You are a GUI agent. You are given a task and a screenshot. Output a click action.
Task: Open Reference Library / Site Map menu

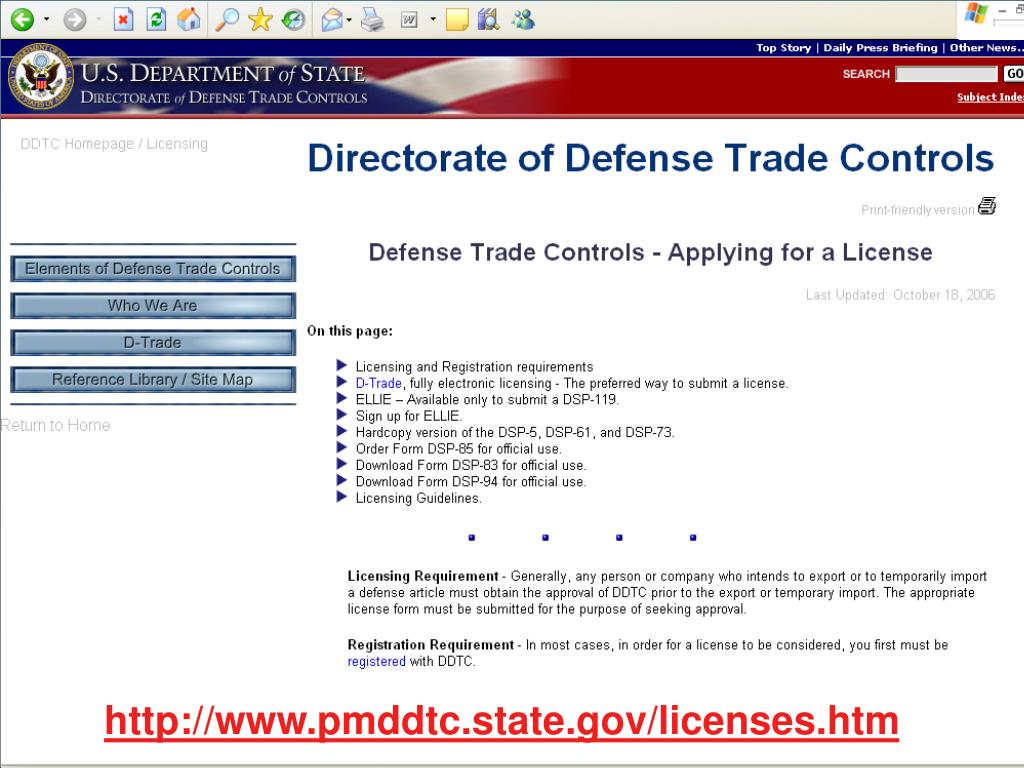coord(153,379)
